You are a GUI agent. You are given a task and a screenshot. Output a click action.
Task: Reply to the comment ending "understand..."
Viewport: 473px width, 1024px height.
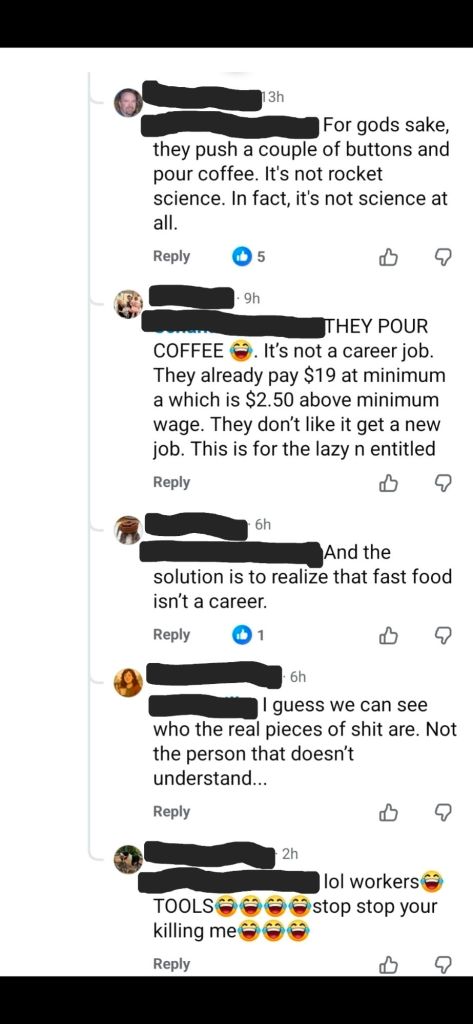171,812
